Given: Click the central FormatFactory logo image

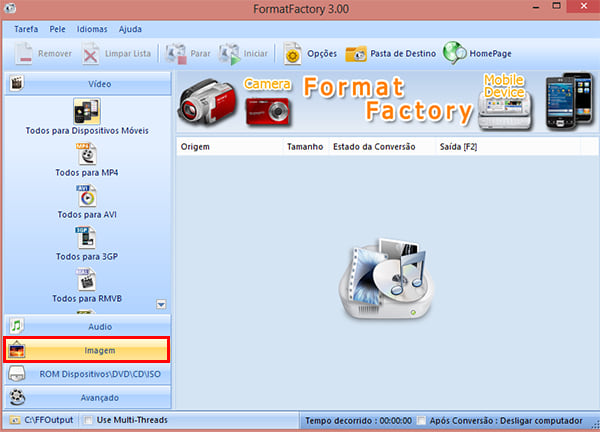Looking at the screenshot, I should [387, 279].
